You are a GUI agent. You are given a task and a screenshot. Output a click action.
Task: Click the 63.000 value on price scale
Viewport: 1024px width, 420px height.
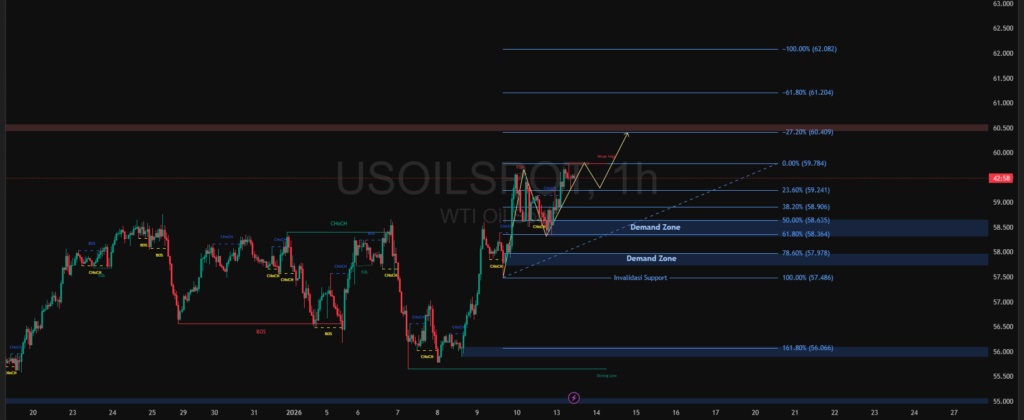(x=1000, y=4)
